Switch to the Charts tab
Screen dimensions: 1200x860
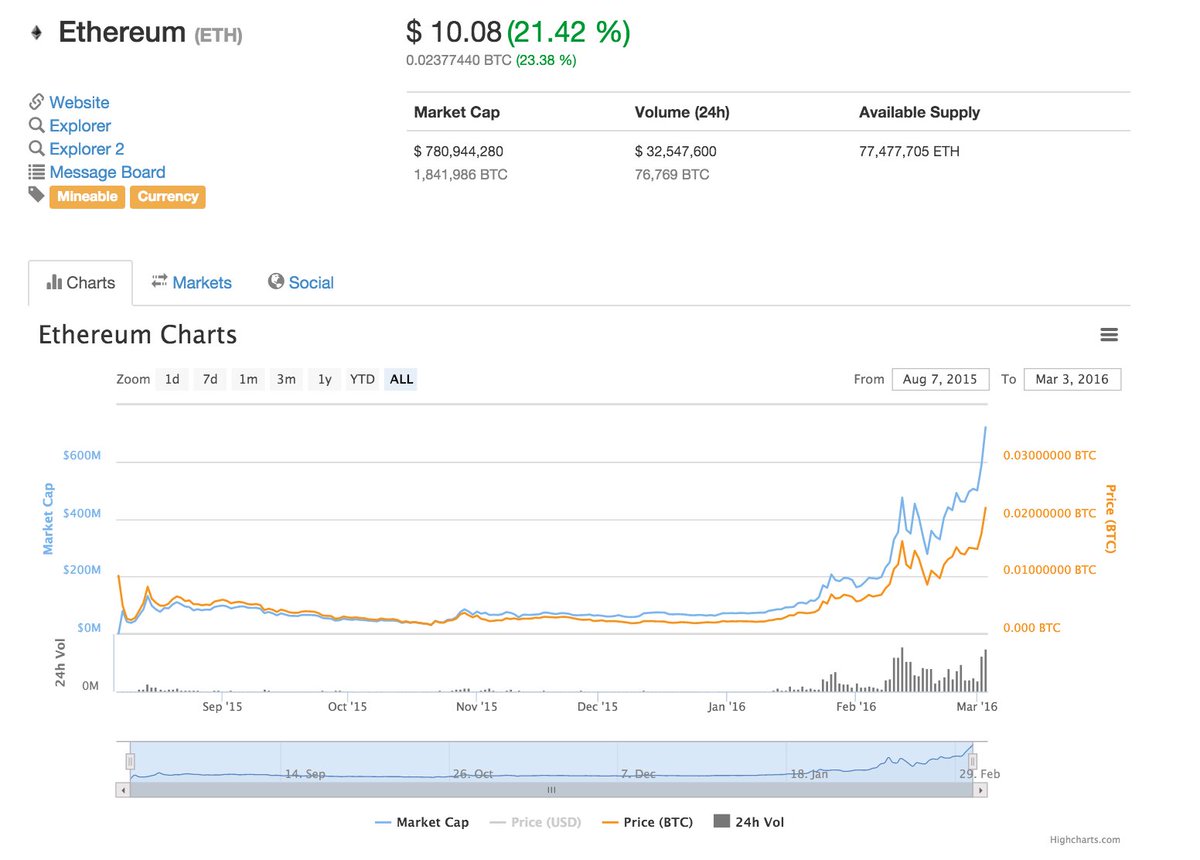[x=80, y=283]
